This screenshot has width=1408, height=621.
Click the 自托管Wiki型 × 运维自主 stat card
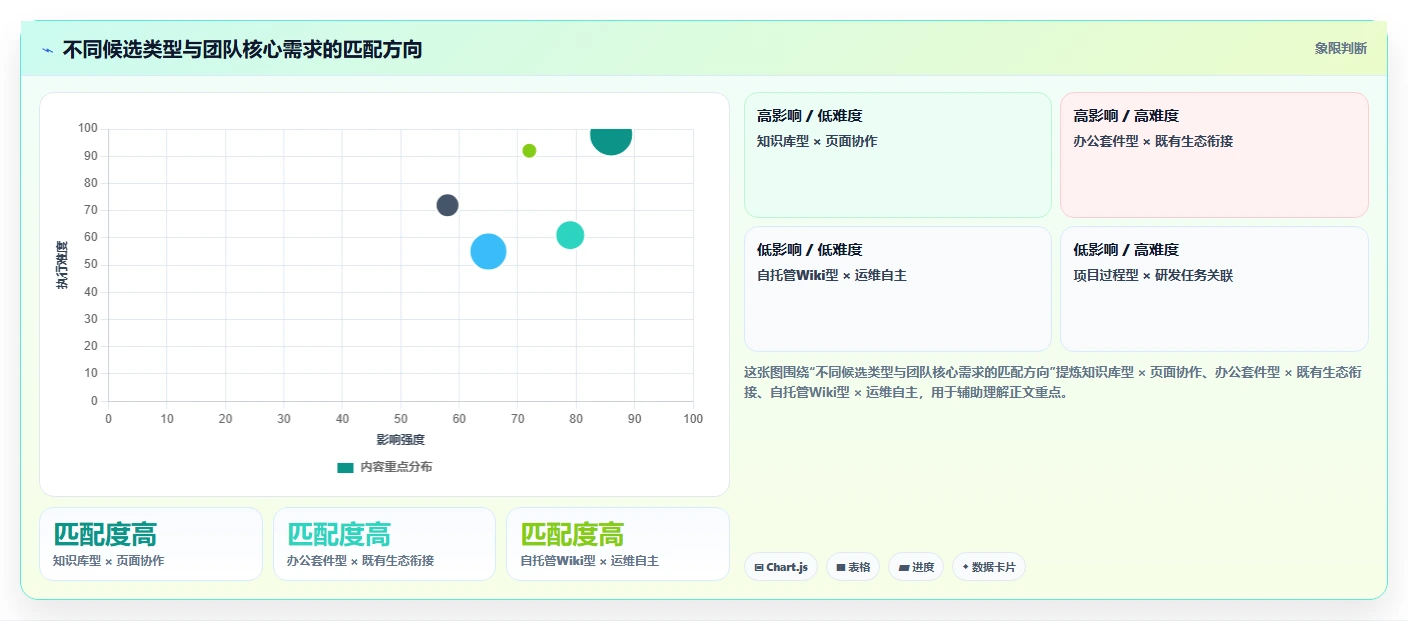coord(618,544)
